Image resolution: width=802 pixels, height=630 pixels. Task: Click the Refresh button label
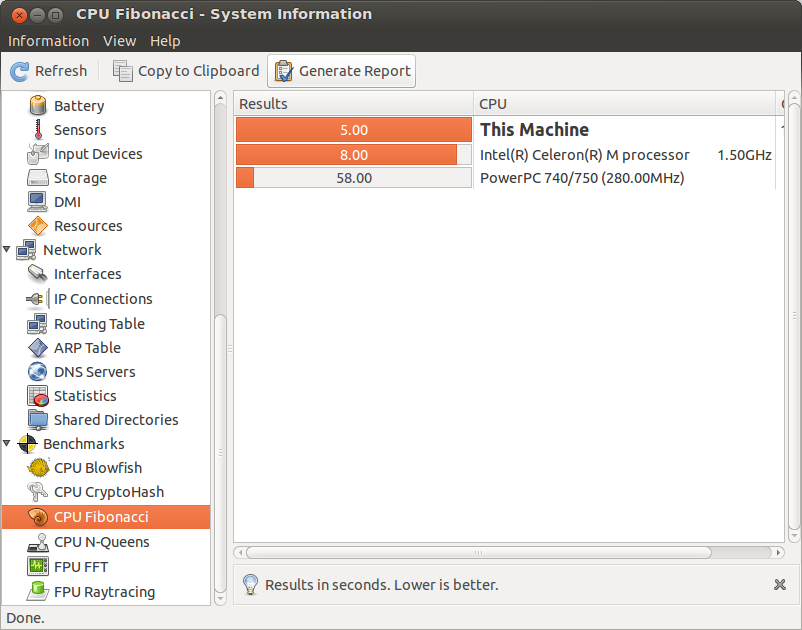(x=61, y=71)
